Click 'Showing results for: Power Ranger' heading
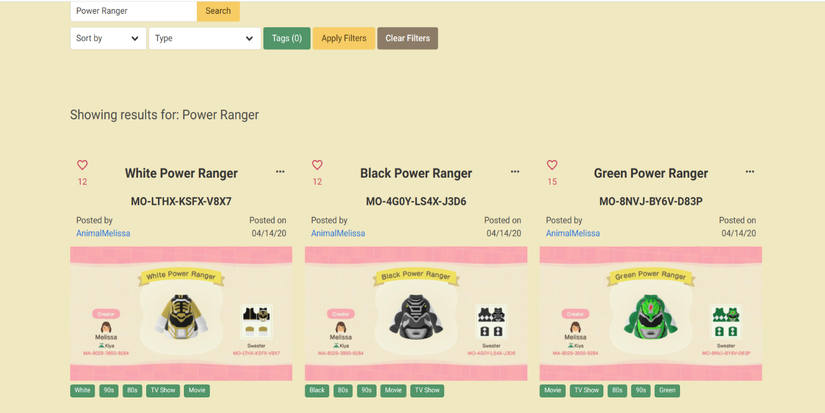The image size is (825, 413). coord(164,115)
